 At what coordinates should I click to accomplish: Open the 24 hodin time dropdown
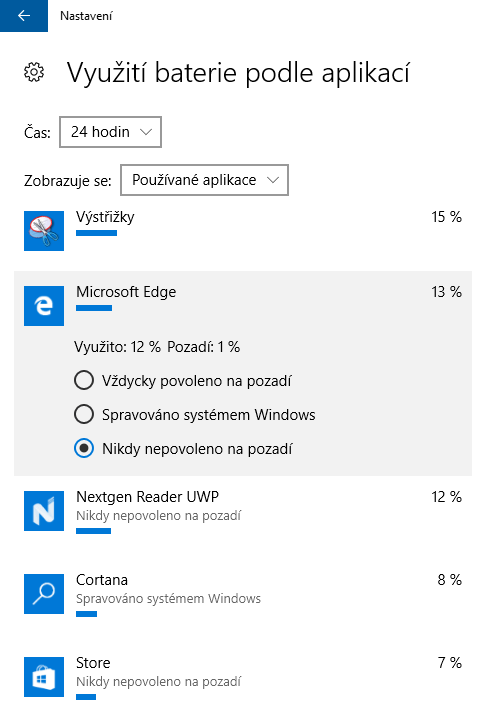(111, 132)
